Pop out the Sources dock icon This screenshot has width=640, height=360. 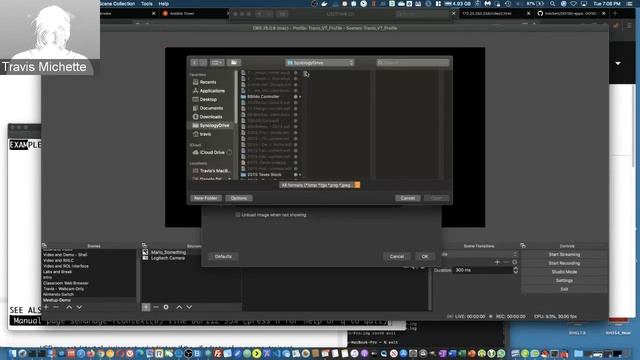point(144,245)
